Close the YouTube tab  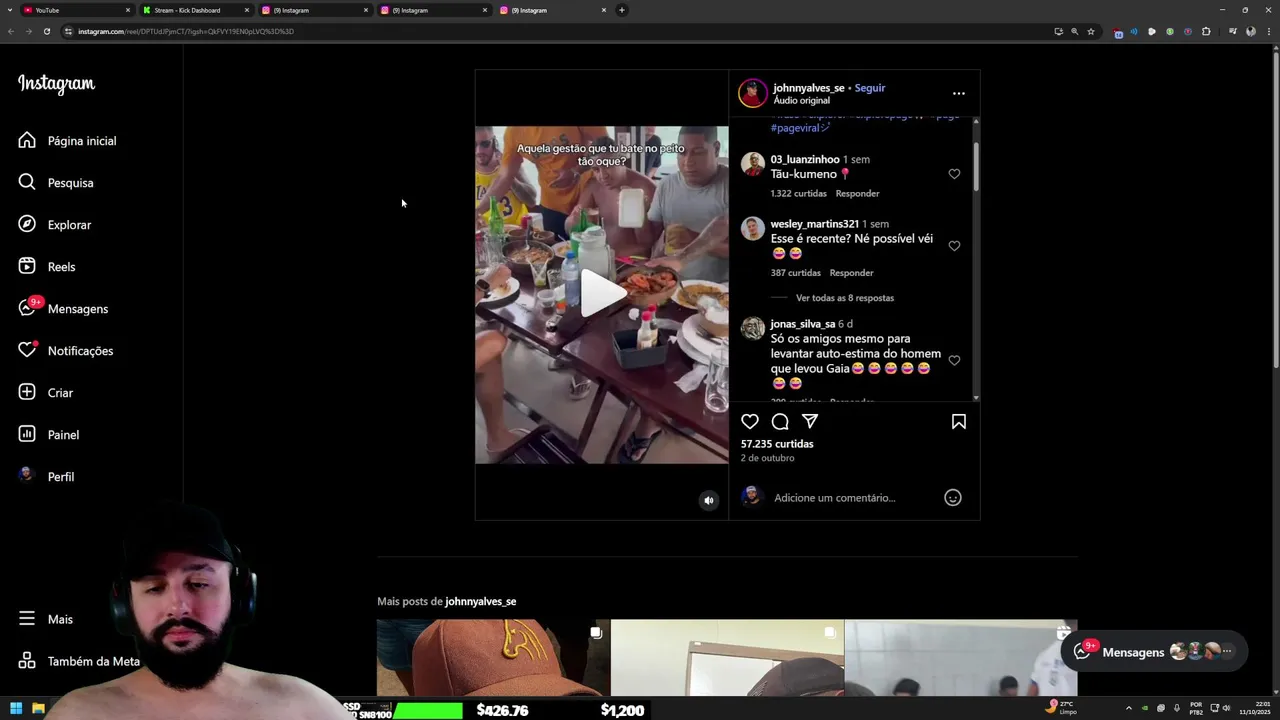(x=128, y=10)
